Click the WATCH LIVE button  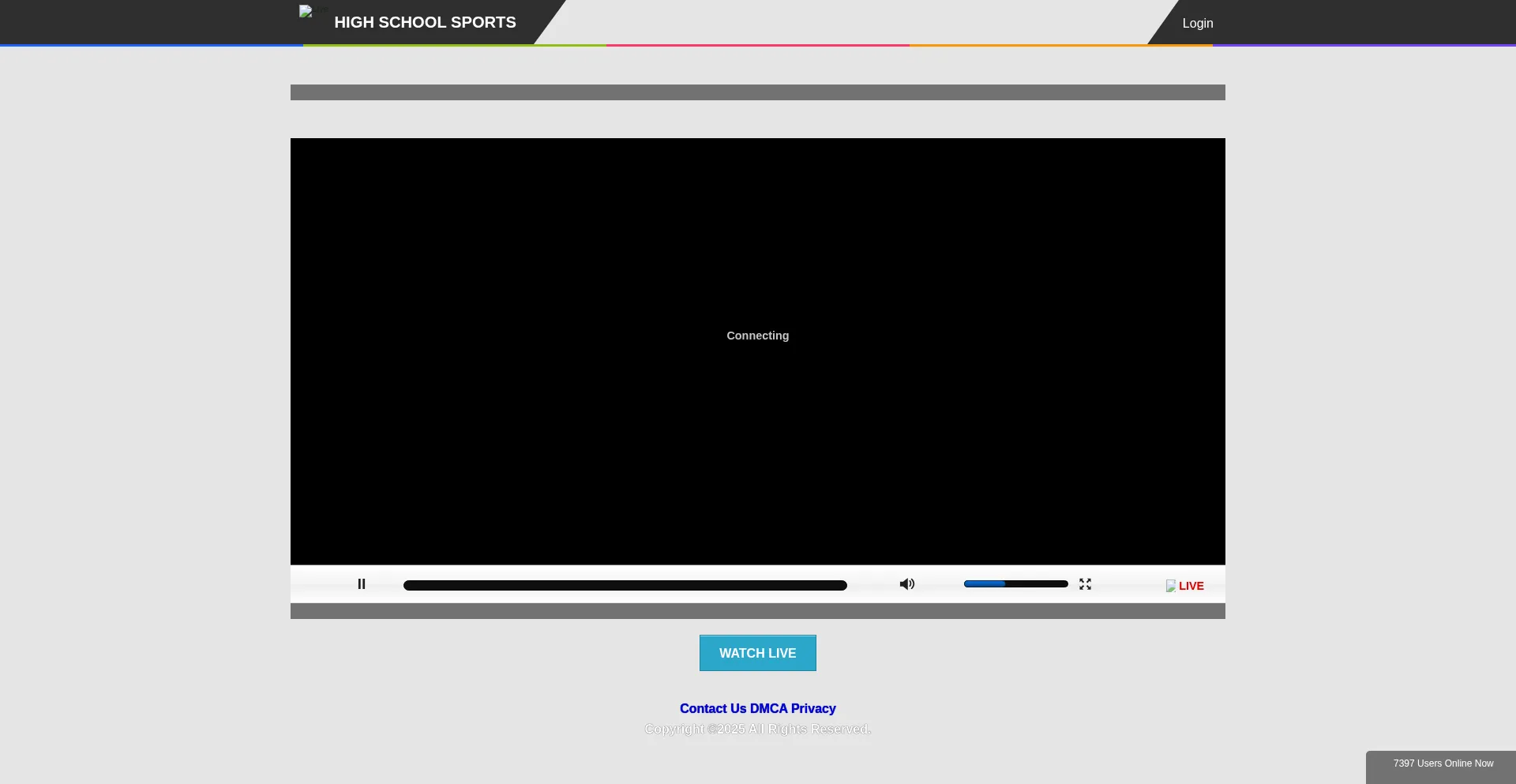coord(758,653)
